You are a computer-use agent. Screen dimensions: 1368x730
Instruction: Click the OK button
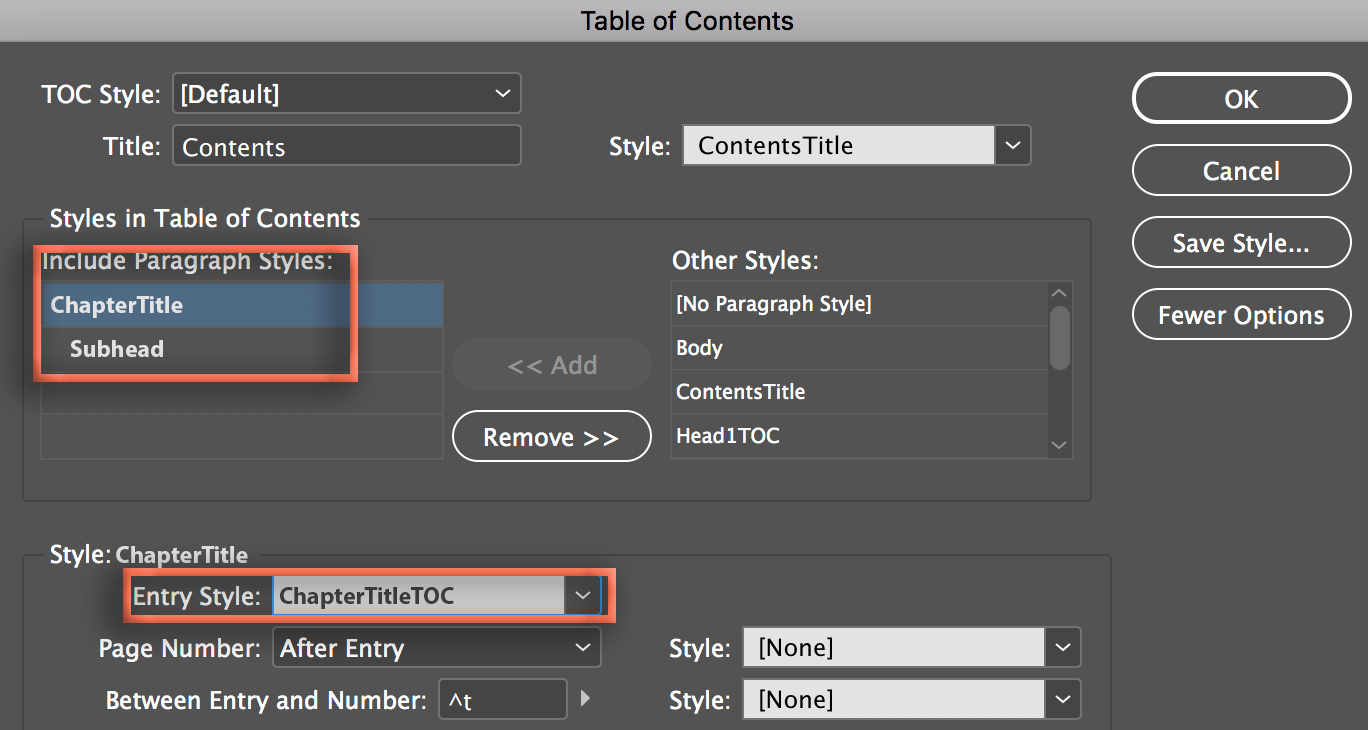tap(1241, 99)
